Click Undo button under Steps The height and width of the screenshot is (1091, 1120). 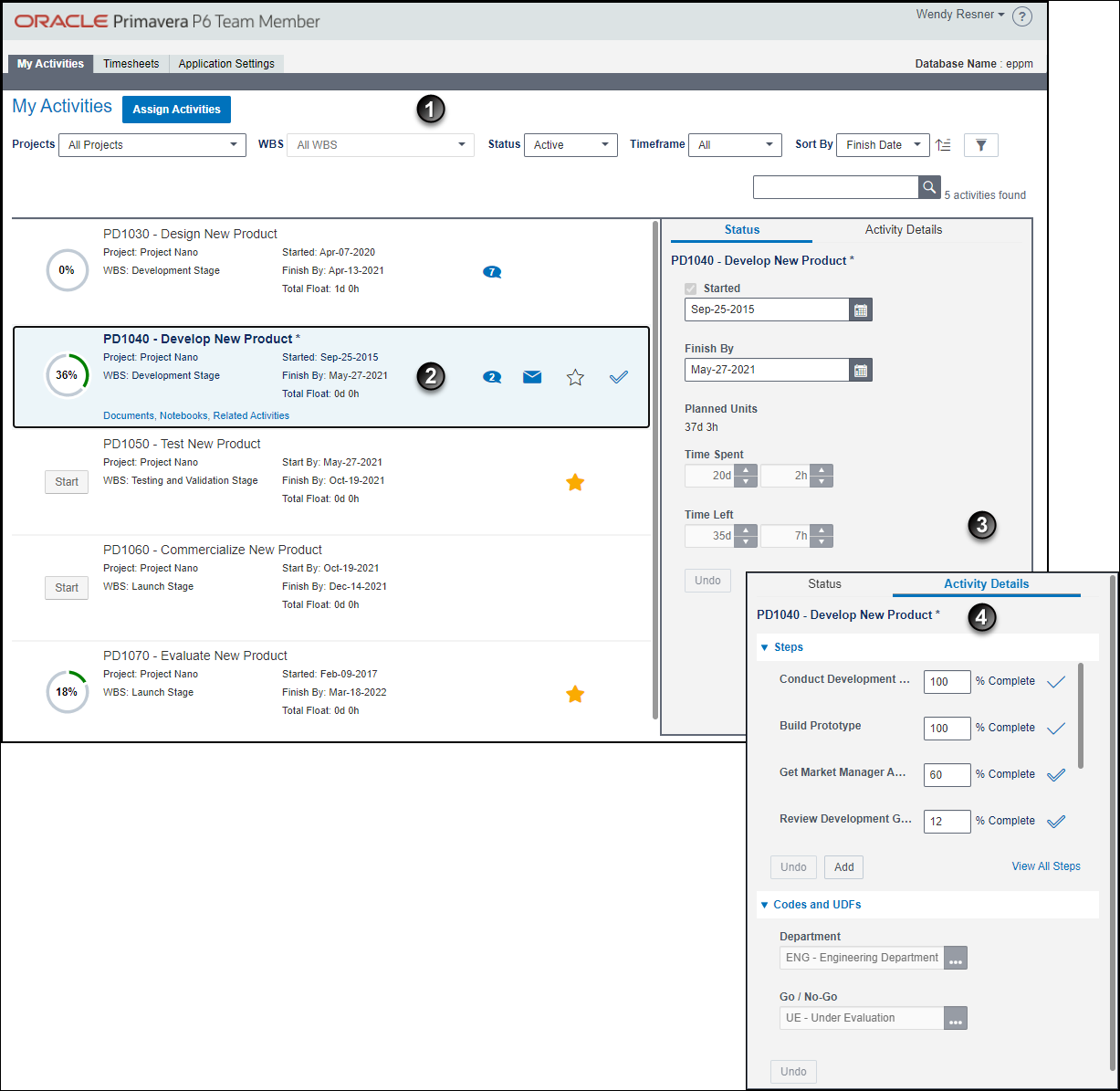(x=793, y=867)
